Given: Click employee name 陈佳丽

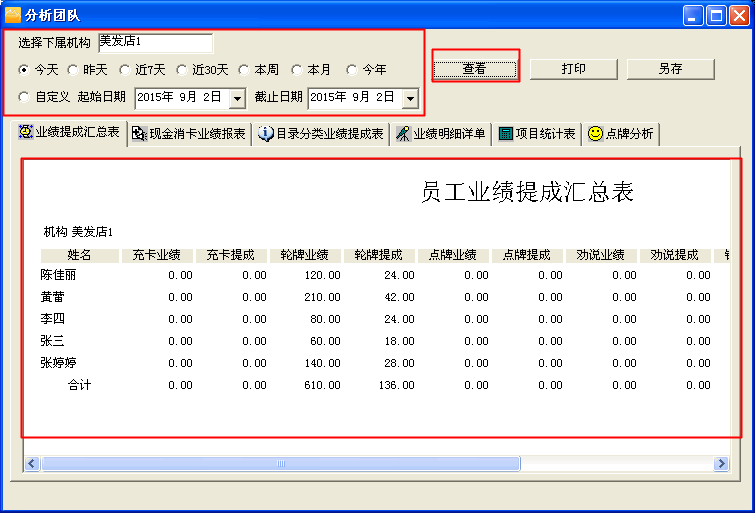Looking at the screenshot, I should point(58,275).
